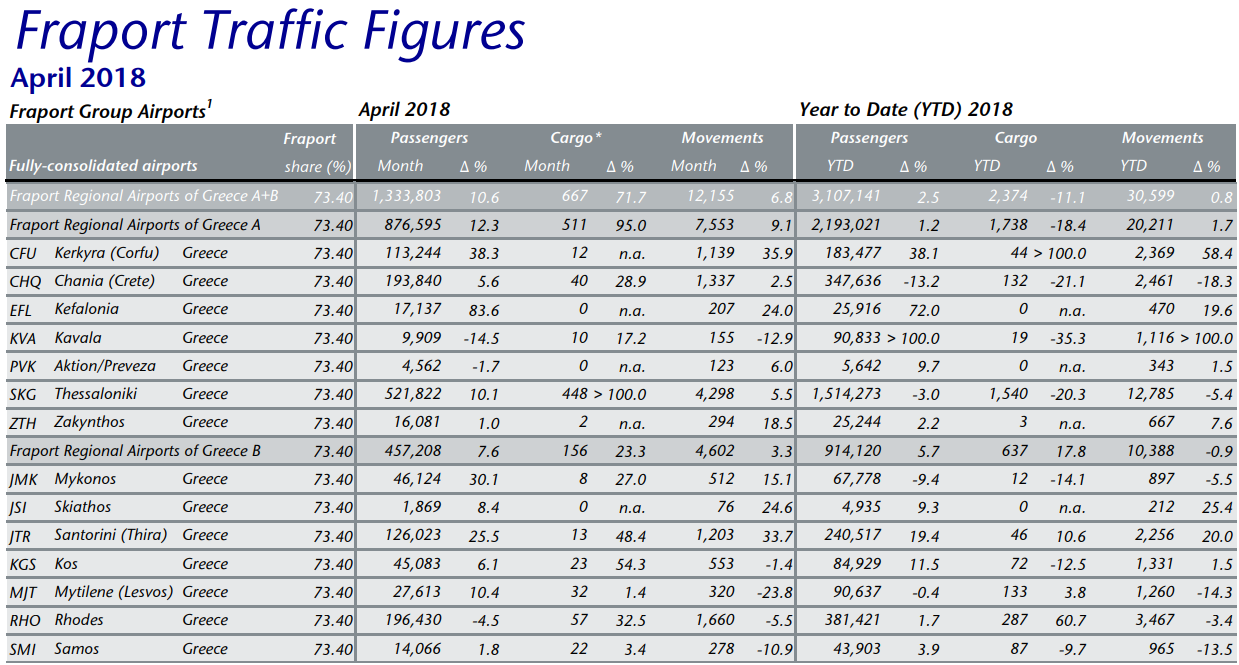
Task: Click passengers value '457,208' for Greece B
Action: [413, 451]
